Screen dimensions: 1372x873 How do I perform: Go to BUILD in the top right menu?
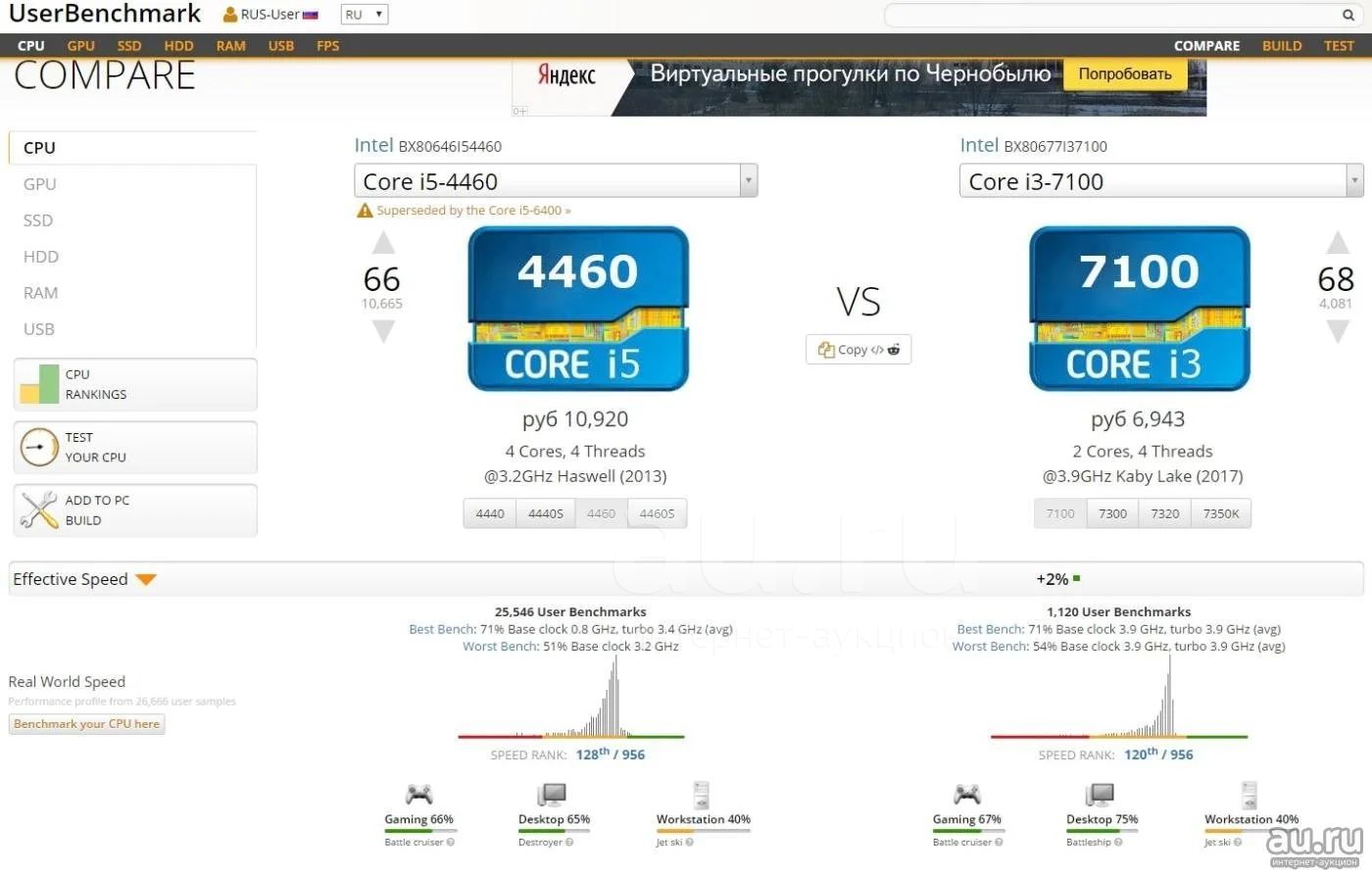click(1282, 46)
